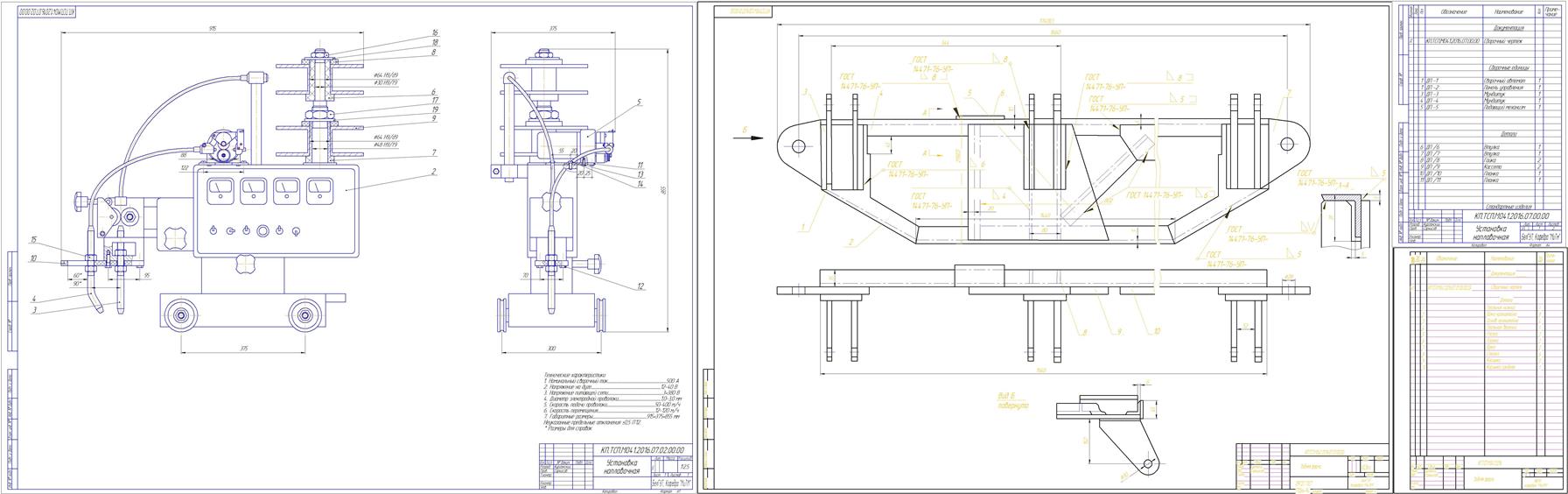
Task: Select the left lug hole of the frame
Action: [x=798, y=145]
